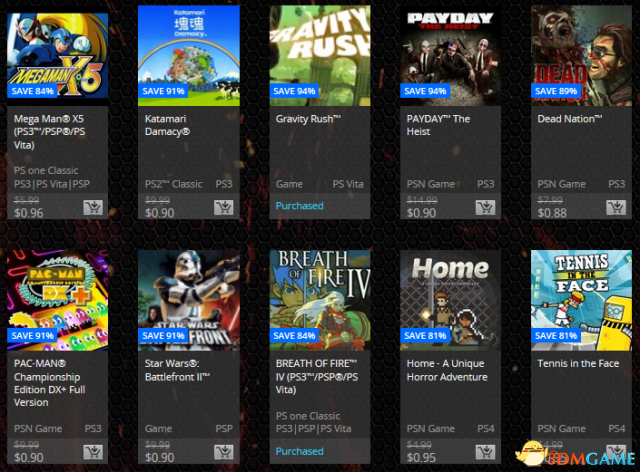
Task: Add Star Wars Battlefront II to cart
Action: coord(224,452)
